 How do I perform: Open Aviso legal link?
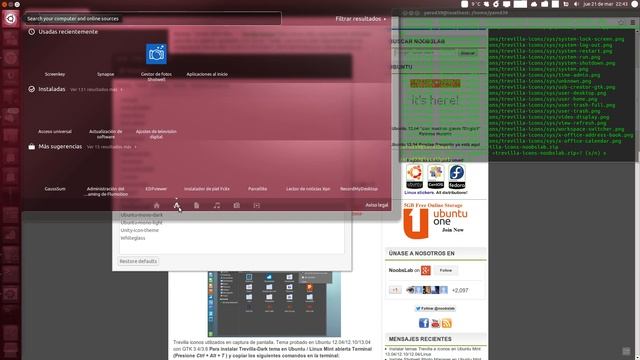376,205
